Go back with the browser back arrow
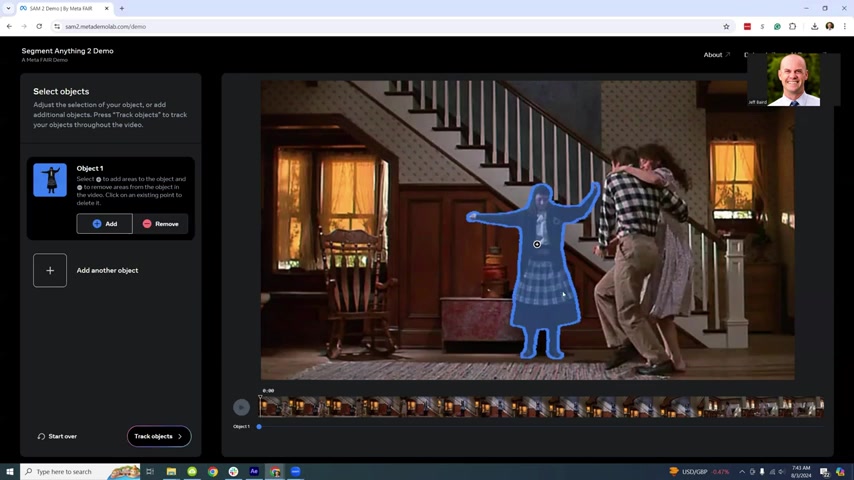The image size is (854, 480). tap(9, 26)
